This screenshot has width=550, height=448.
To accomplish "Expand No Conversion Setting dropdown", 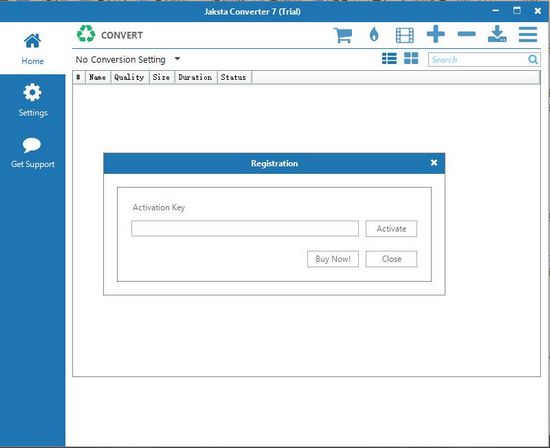I will 128,60.
